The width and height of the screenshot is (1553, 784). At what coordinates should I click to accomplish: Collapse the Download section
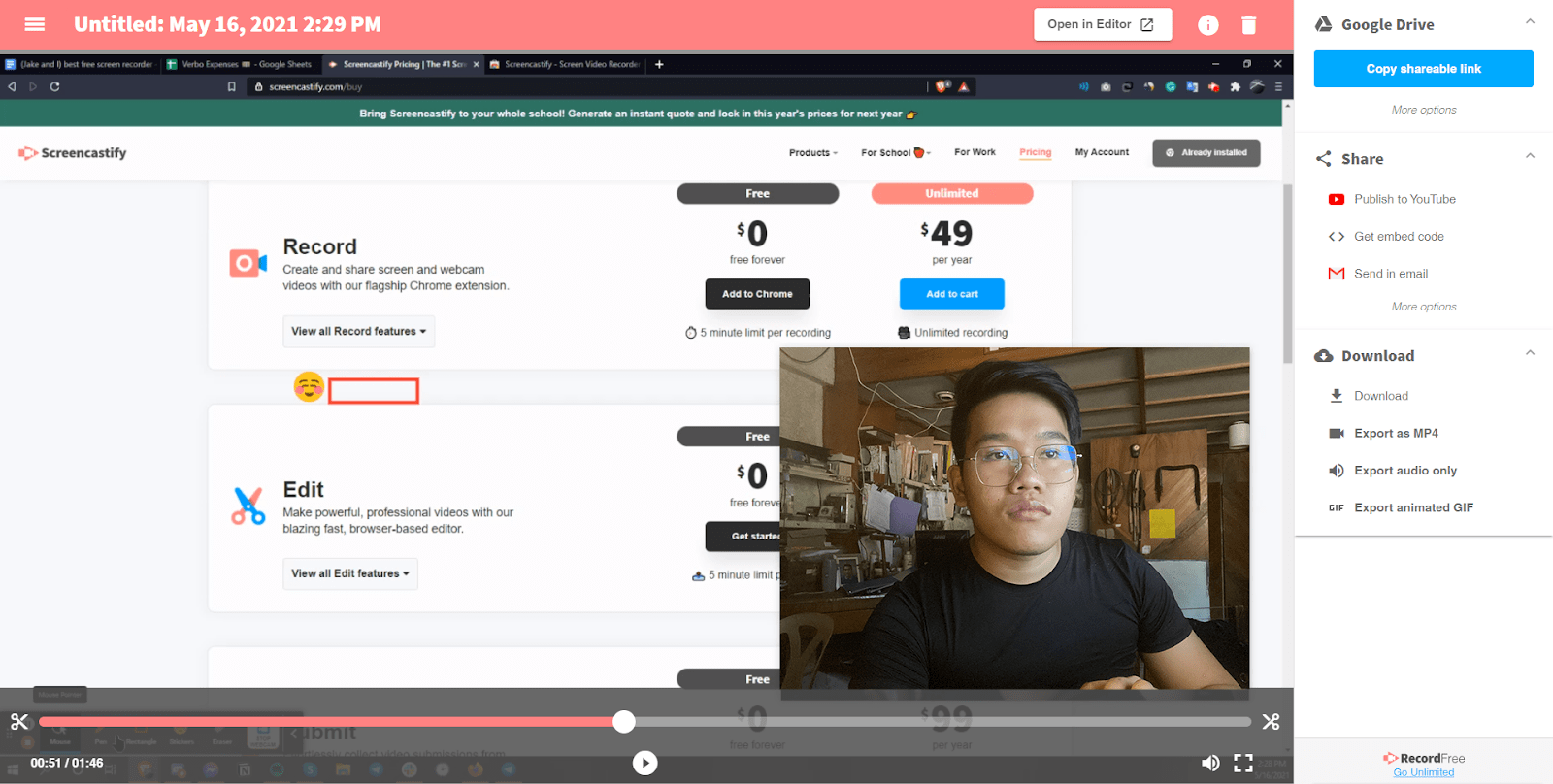point(1530,353)
